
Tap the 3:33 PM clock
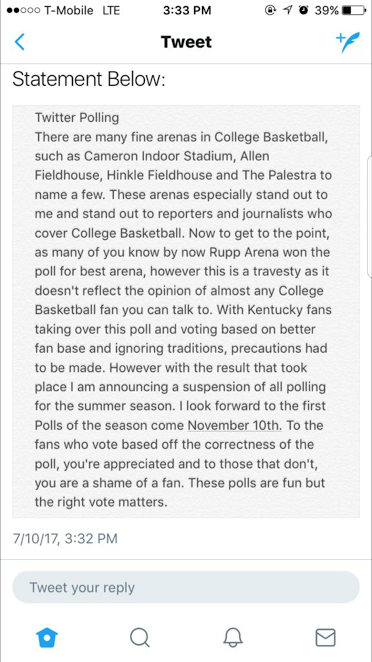coord(187,11)
